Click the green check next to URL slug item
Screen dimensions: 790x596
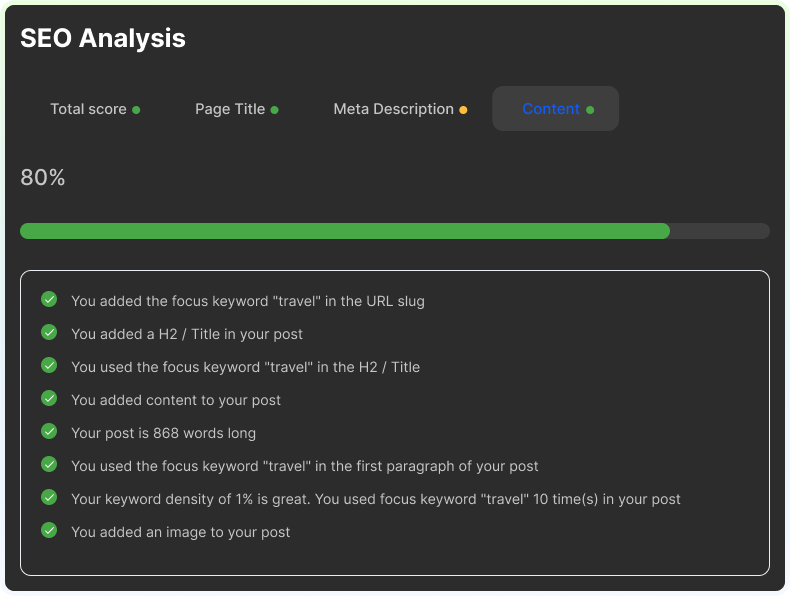point(49,300)
